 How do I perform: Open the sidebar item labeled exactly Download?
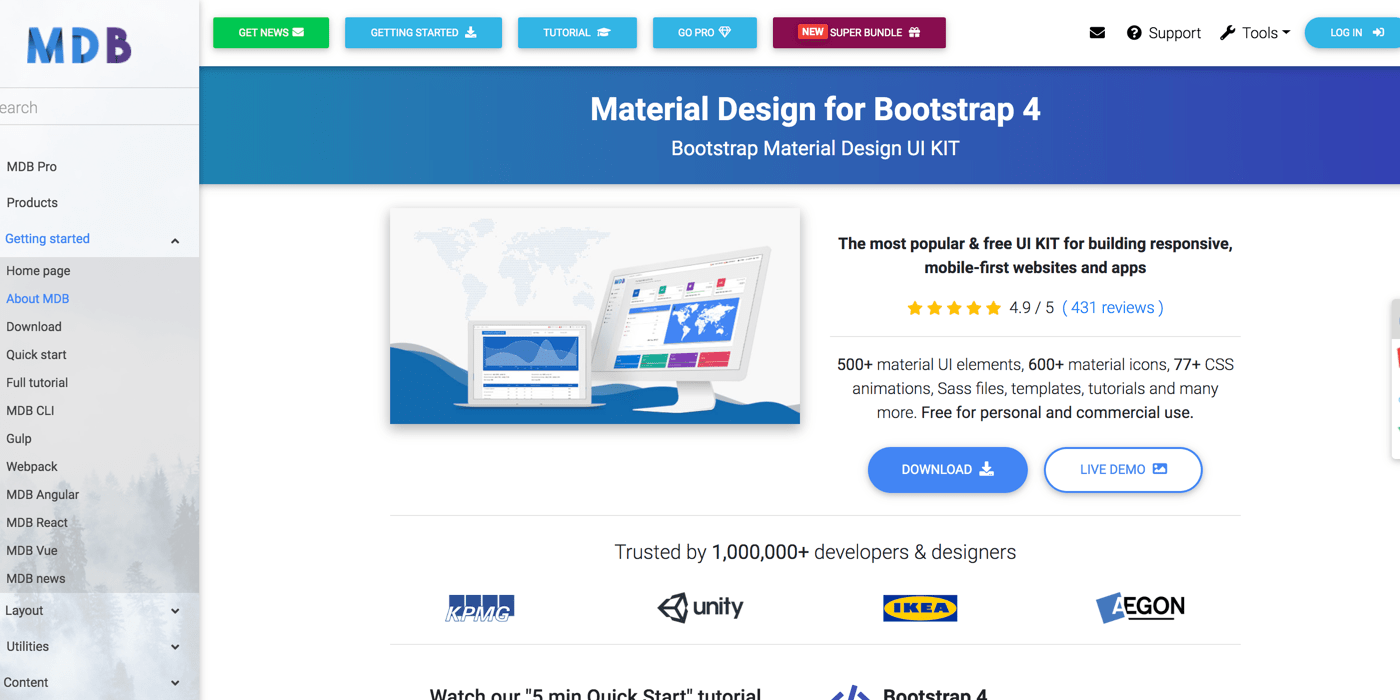click(x=34, y=327)
